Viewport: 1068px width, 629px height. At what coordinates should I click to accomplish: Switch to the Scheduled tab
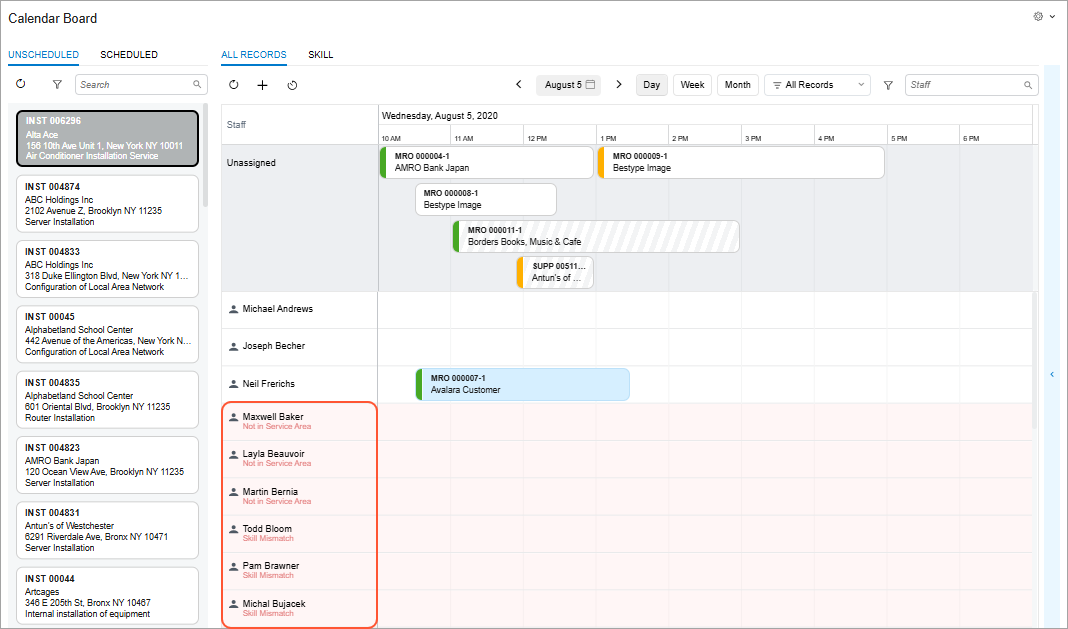click(129, 55)
